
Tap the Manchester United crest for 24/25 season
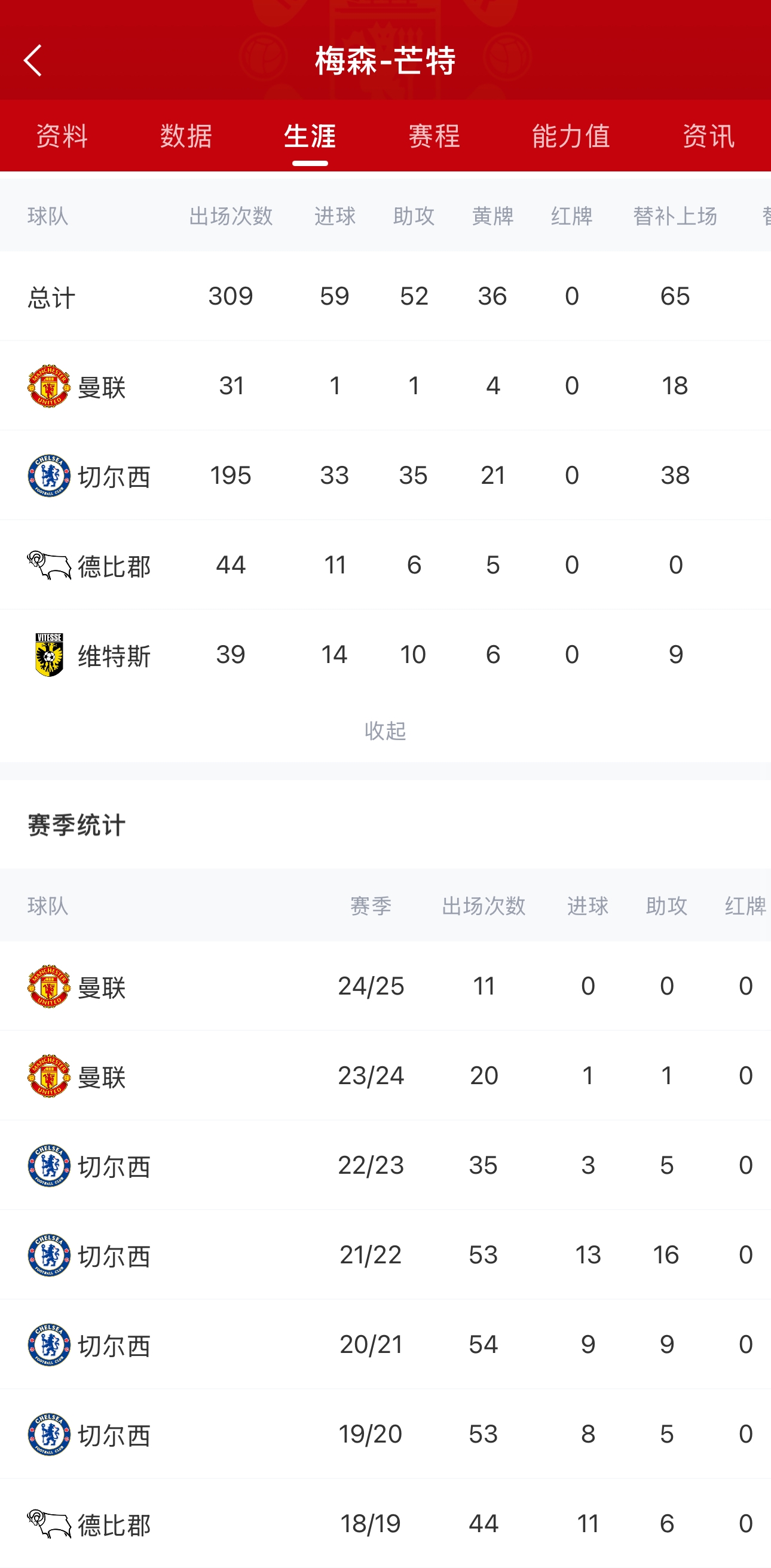point(49,986)
